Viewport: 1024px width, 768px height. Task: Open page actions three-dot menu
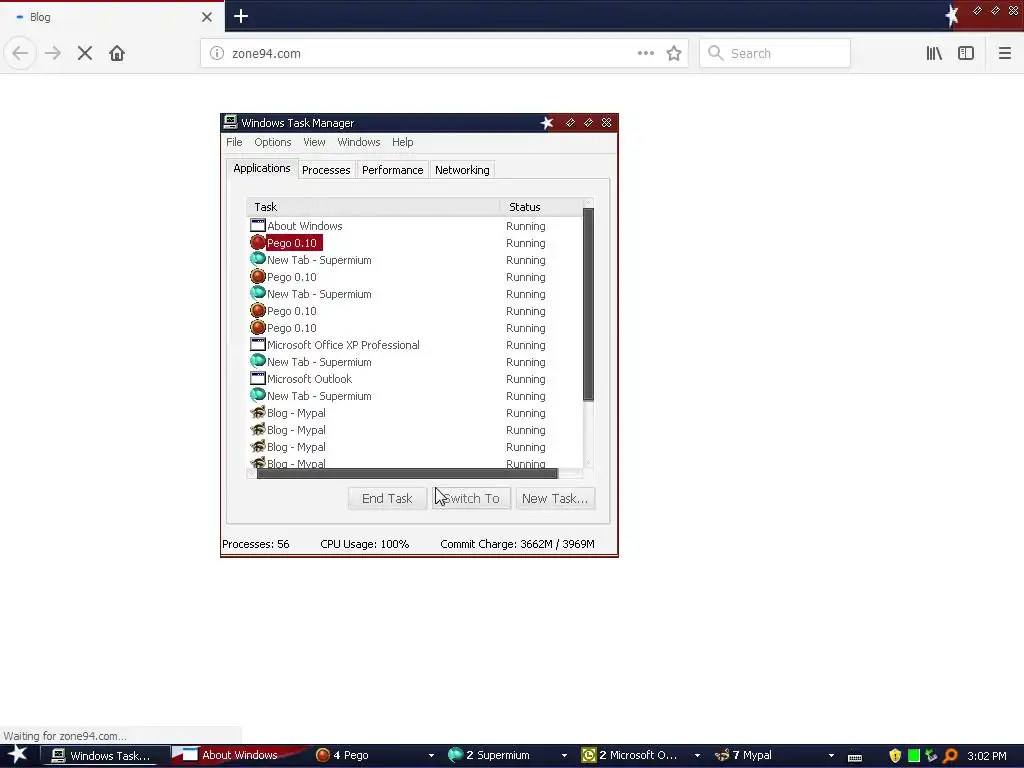coord(645,54)
